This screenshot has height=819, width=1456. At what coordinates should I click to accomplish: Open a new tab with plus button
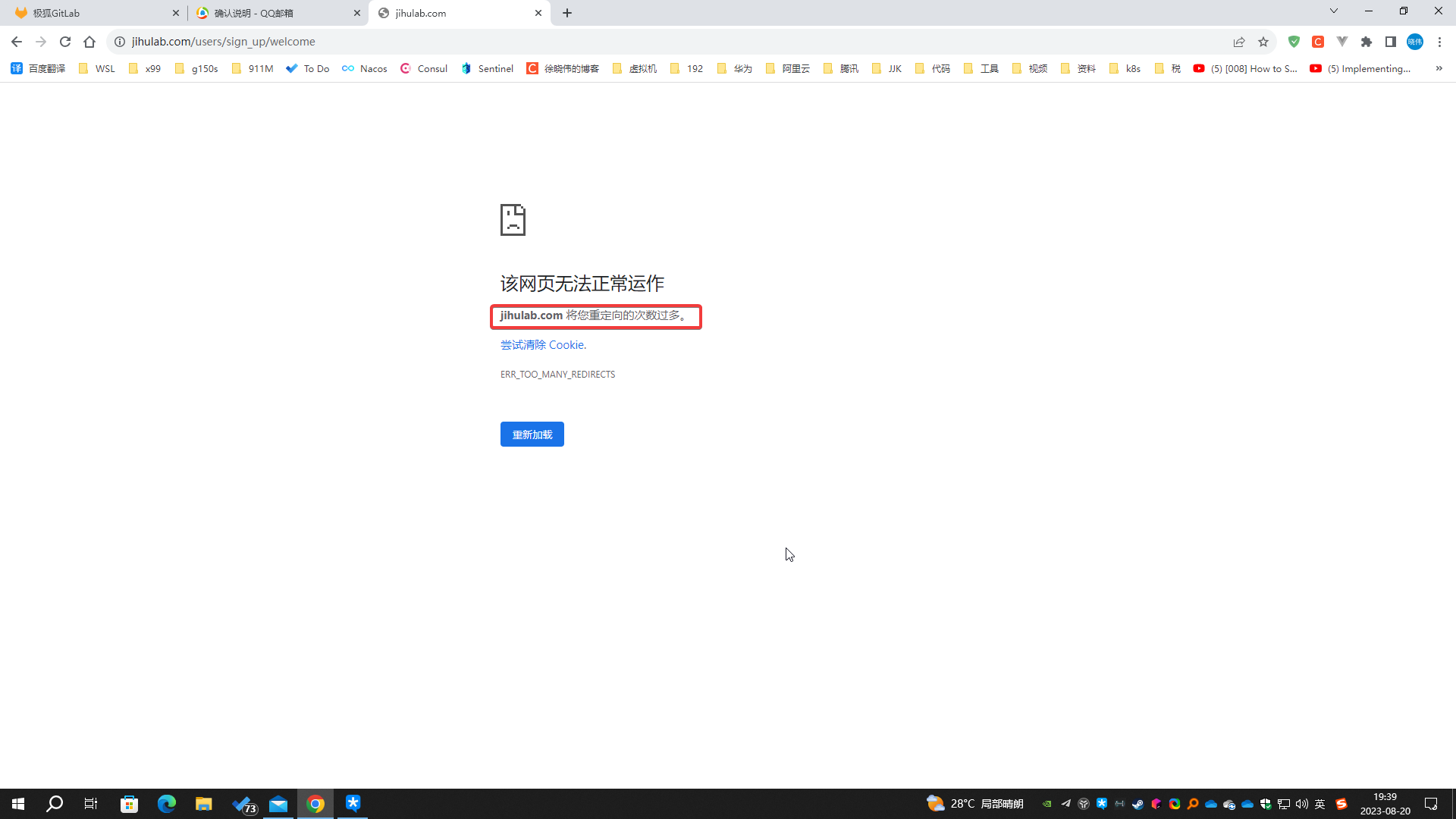click(x=567, y=13)
